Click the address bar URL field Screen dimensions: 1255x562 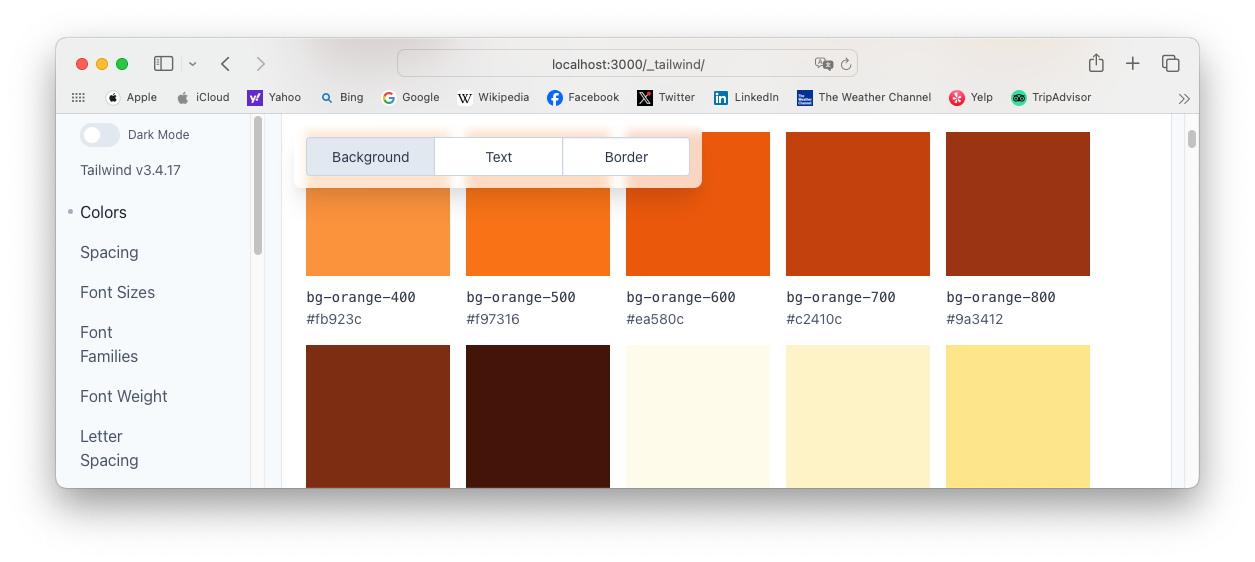pos(627,64)
